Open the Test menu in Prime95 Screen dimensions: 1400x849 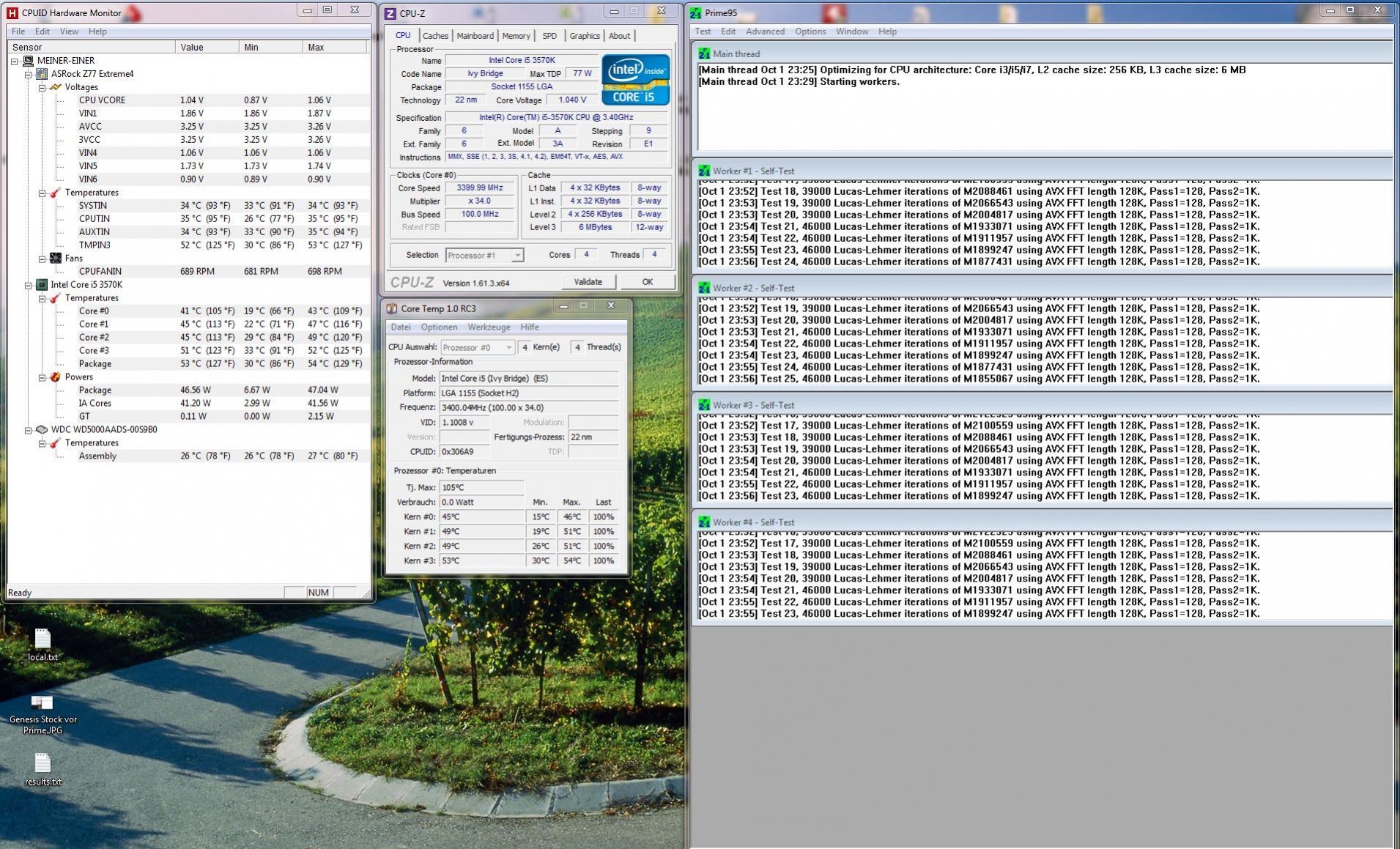point(703,31)
